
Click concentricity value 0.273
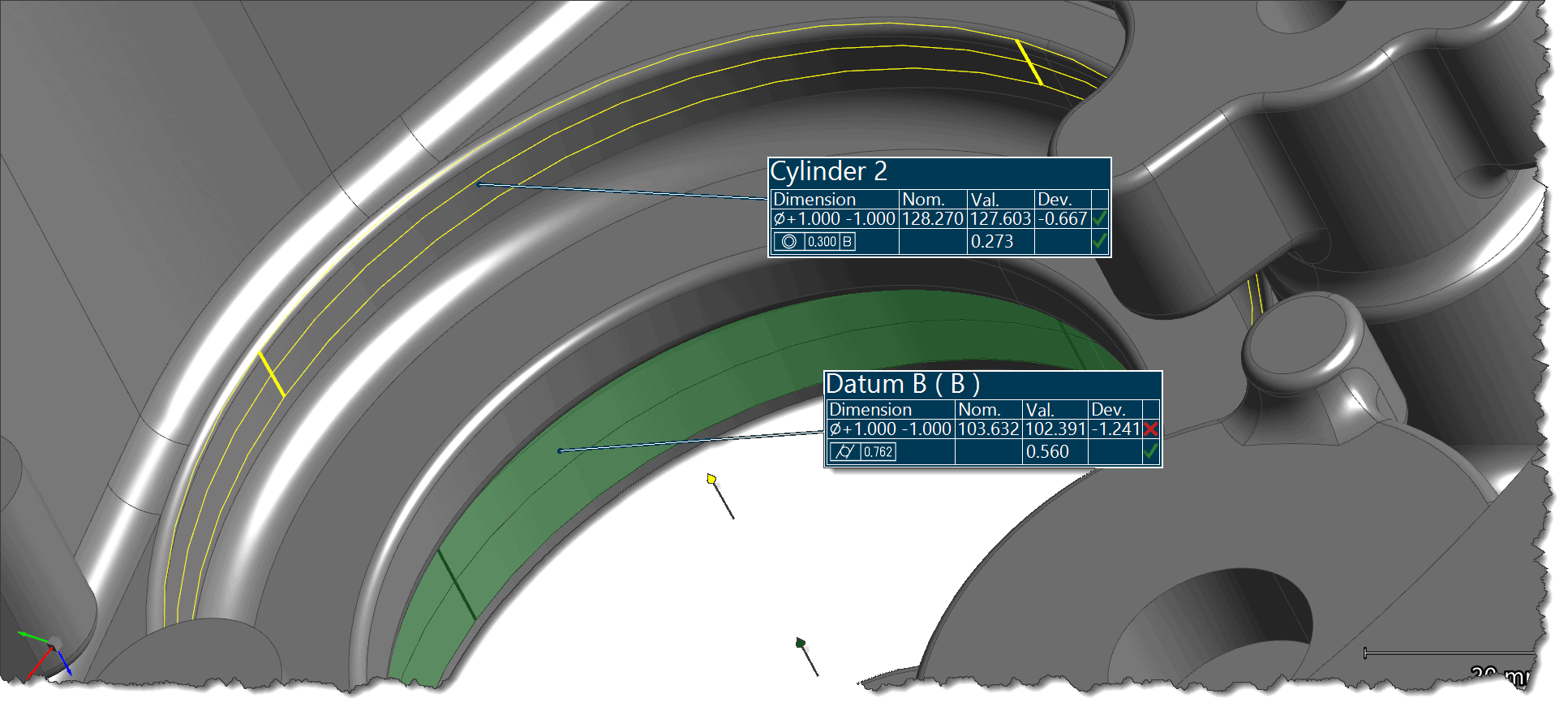click(x=991, y=242)
